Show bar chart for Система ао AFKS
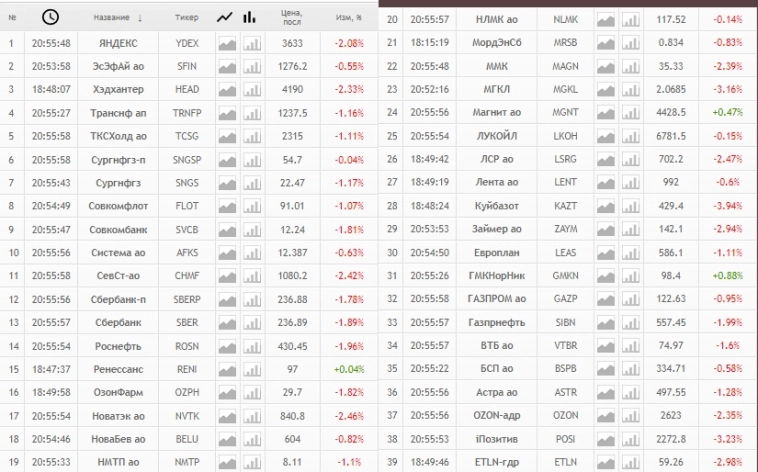758x472 pixels. pos(252,252)
